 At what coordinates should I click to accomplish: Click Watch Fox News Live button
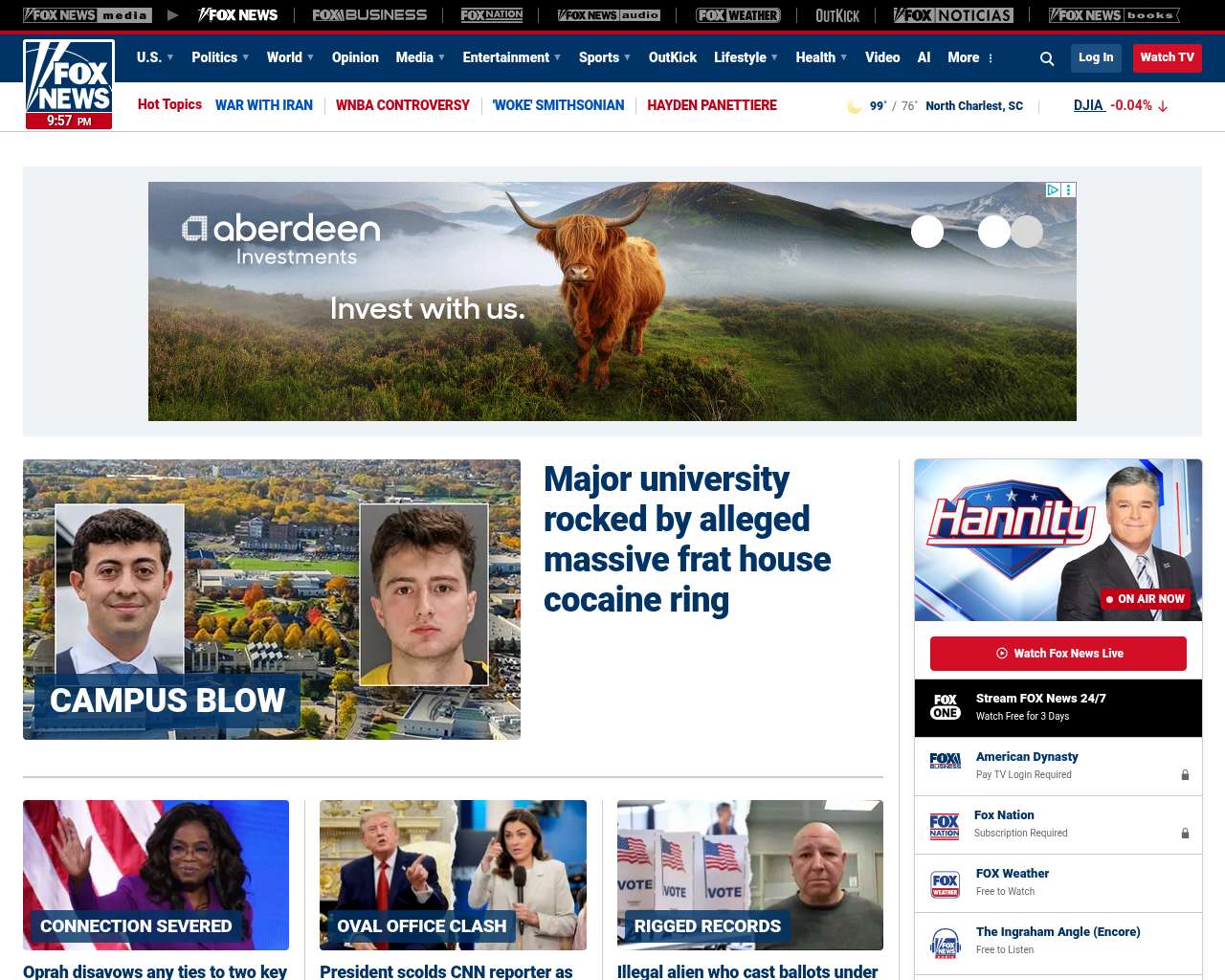tap(1058, 654)
